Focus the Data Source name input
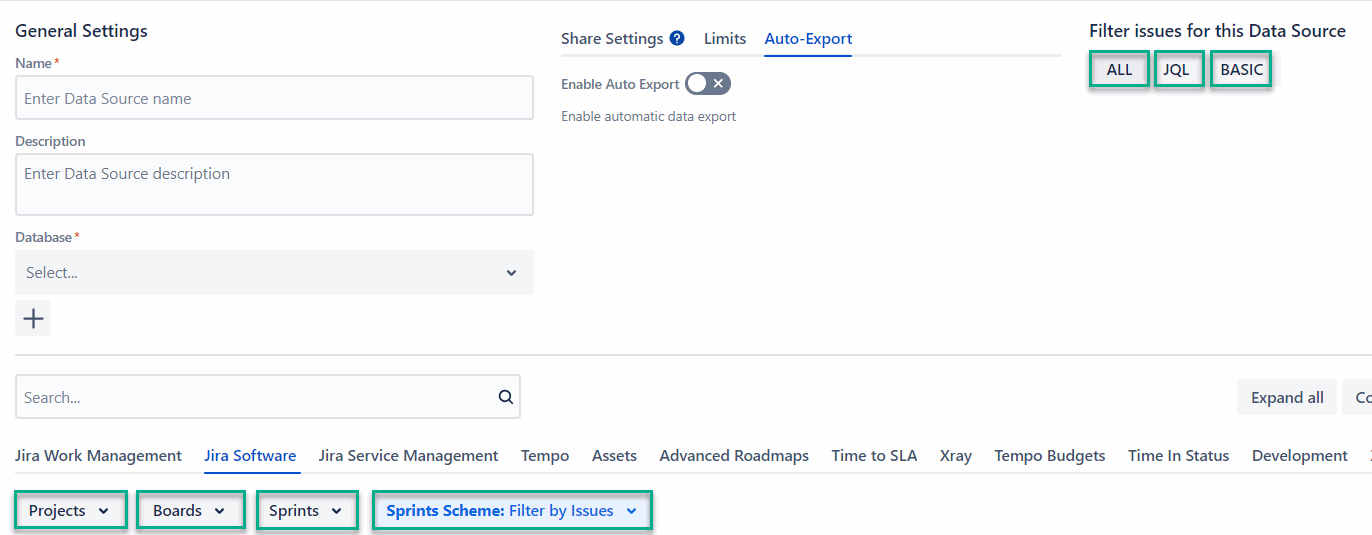Screen dimensions: 1372x535 point(274,98)
